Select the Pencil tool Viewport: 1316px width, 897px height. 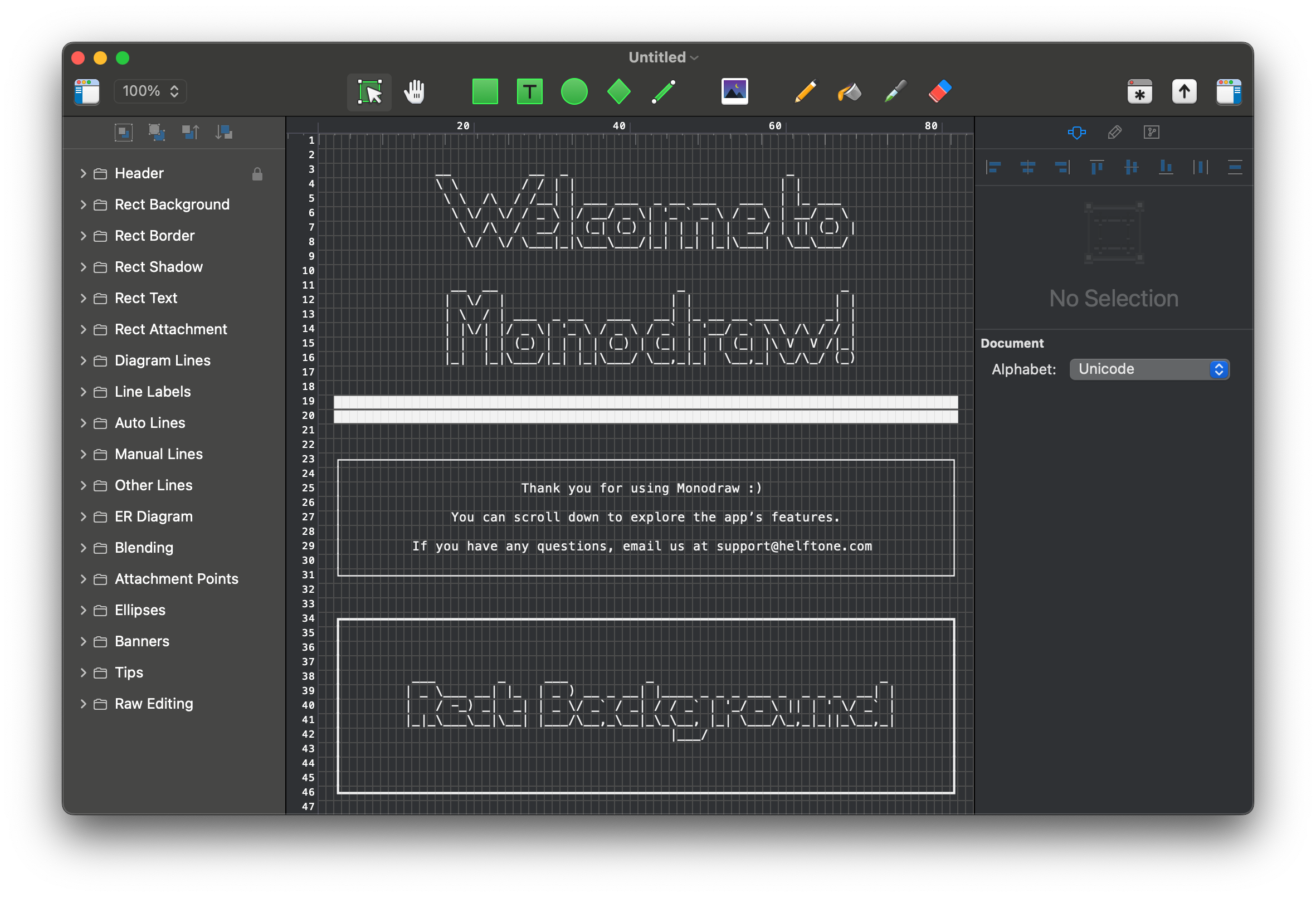[805, 92]
